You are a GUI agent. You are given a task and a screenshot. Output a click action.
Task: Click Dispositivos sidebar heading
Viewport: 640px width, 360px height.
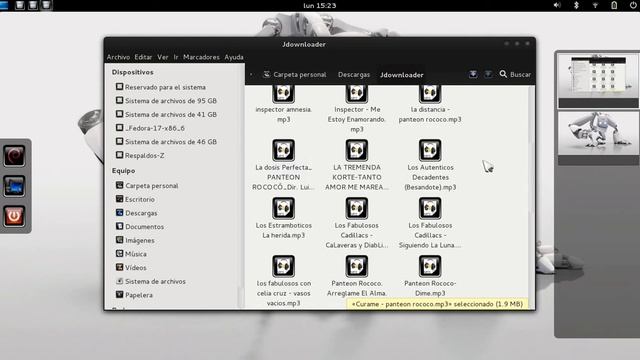(133, 72)
